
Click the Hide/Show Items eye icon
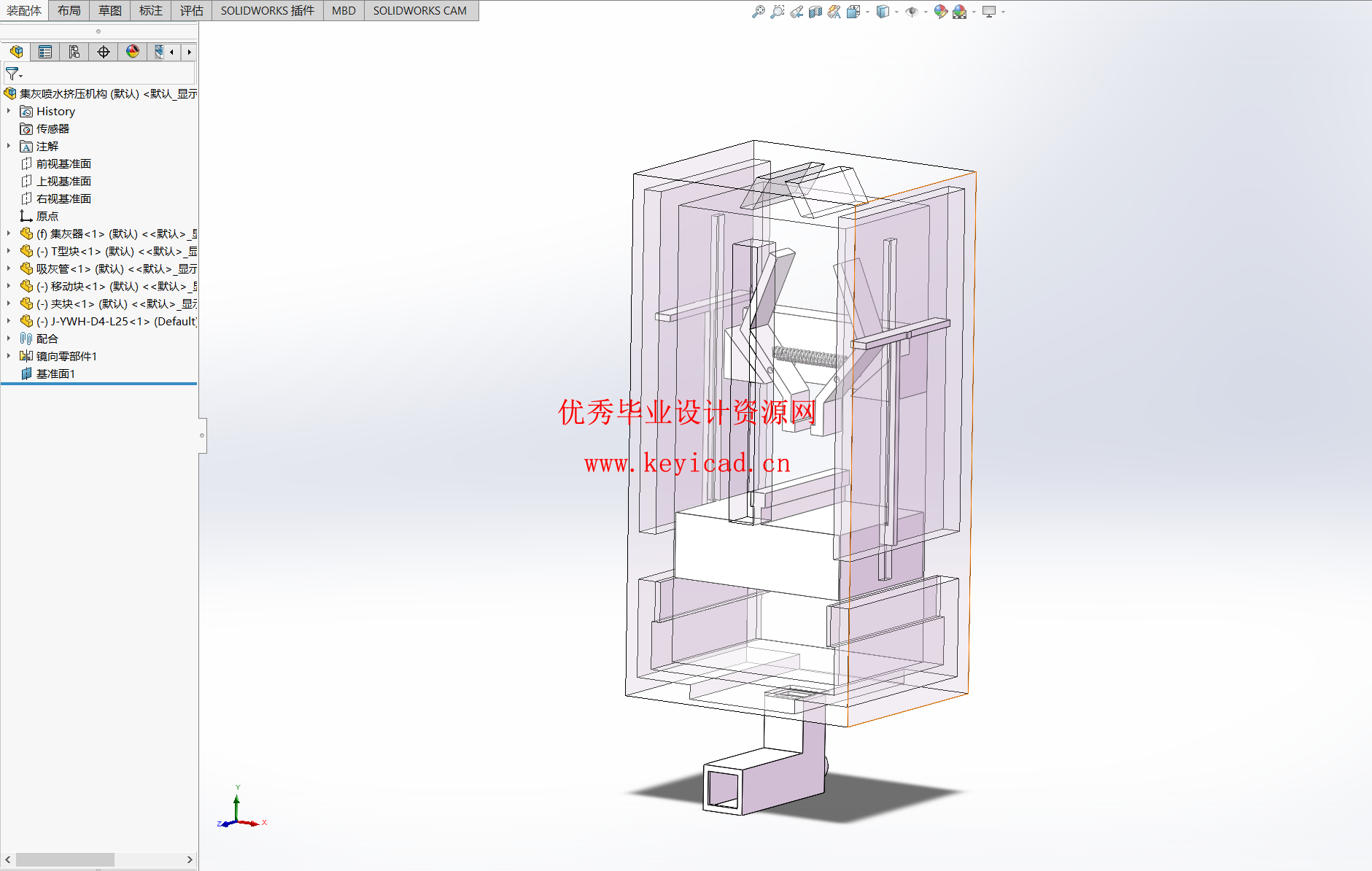tap(912, 12)
